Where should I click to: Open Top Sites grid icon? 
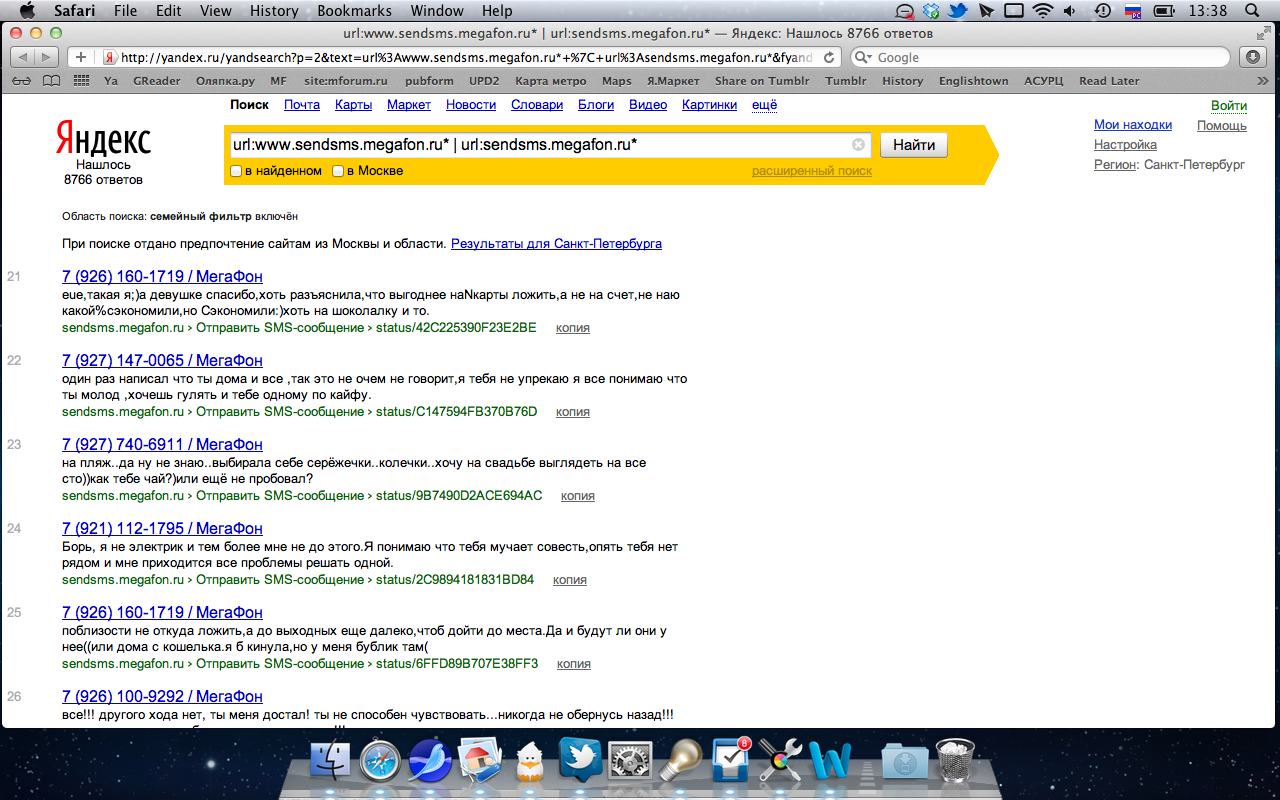[81, 81]
